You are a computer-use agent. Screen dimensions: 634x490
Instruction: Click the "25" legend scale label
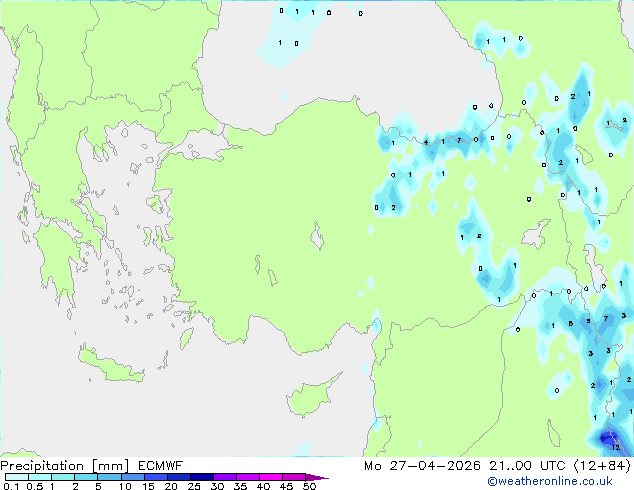click(x=194, y=486)
